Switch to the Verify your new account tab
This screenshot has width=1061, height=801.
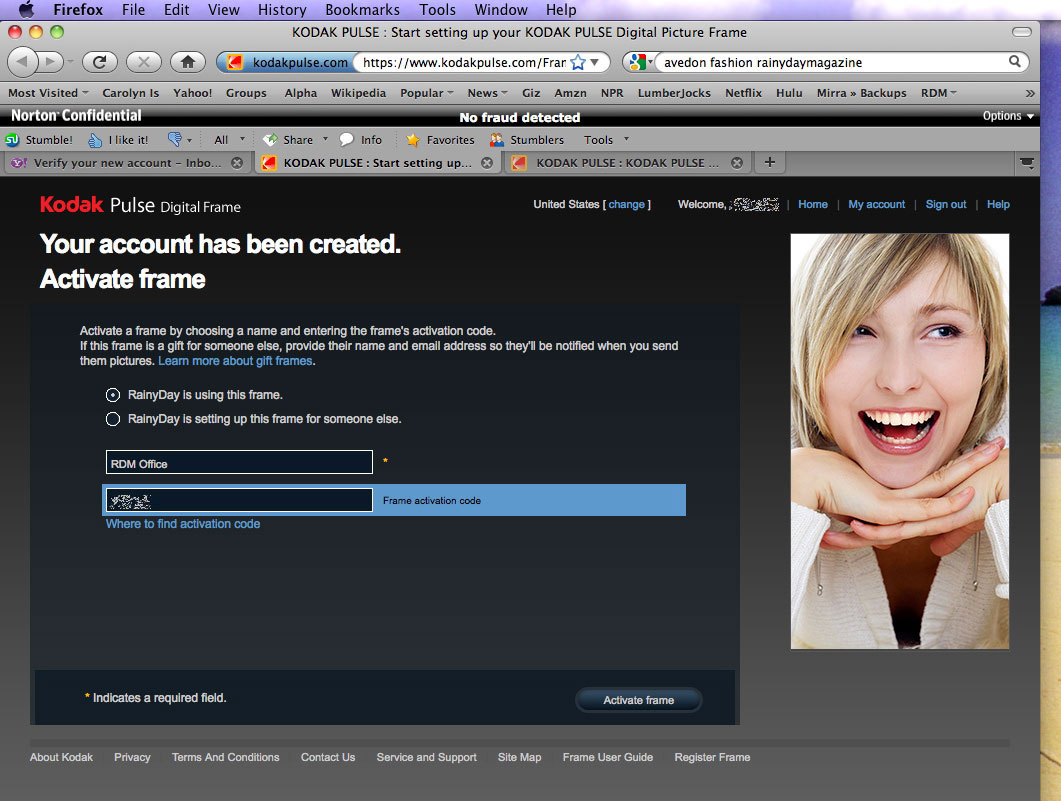click(x=127, y=163)
